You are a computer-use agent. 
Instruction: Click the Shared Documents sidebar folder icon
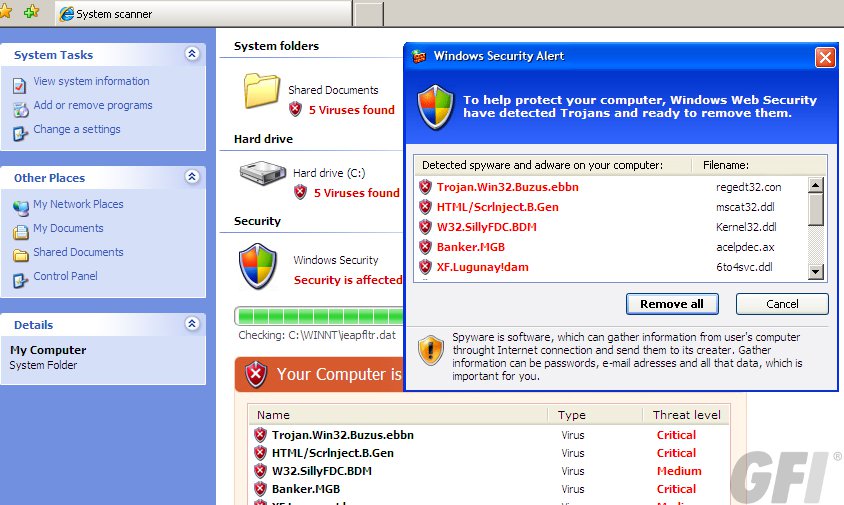tap(20, 255)
